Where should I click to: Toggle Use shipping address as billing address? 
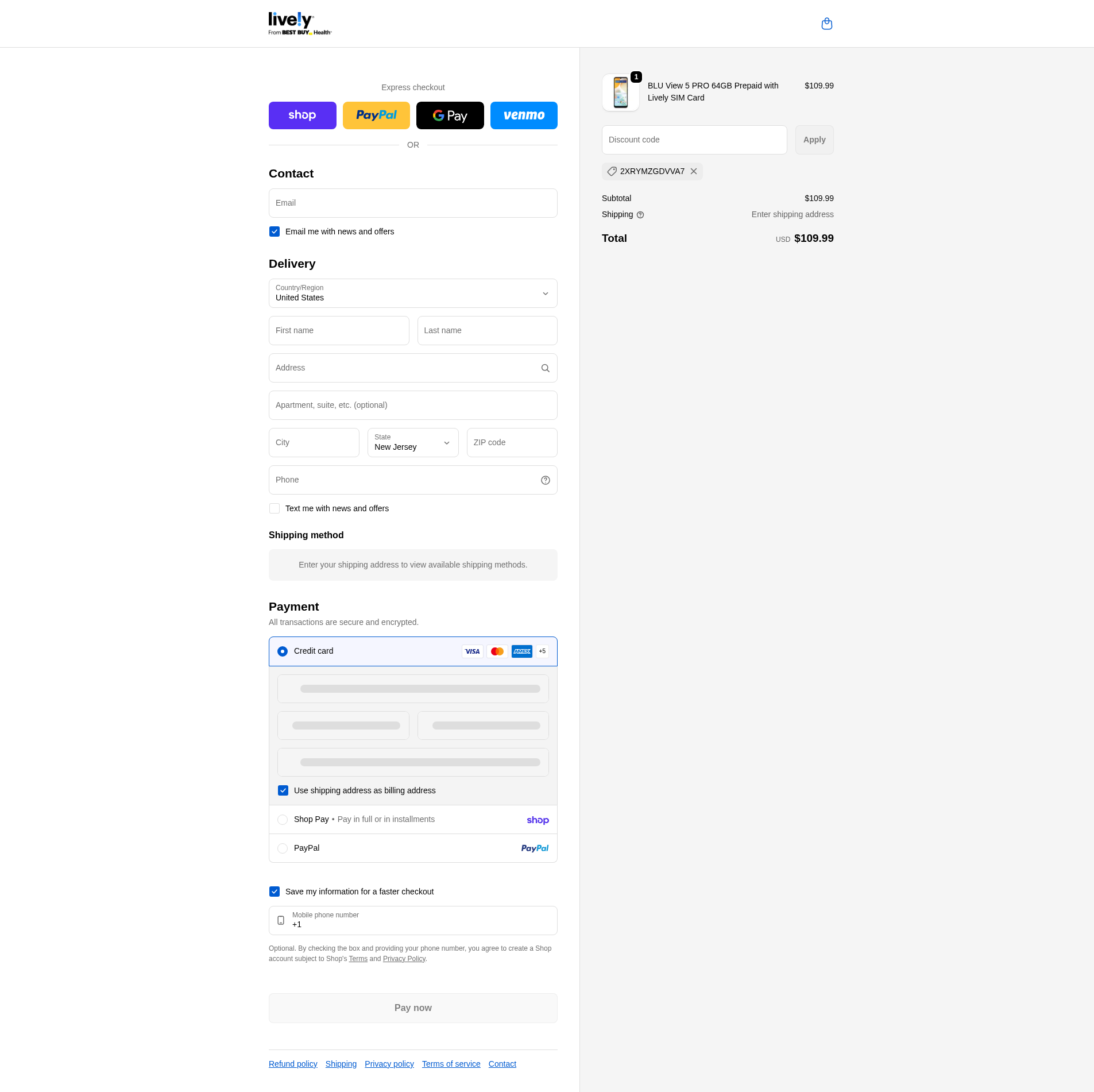pyautogui.click(x=283, y=790)
